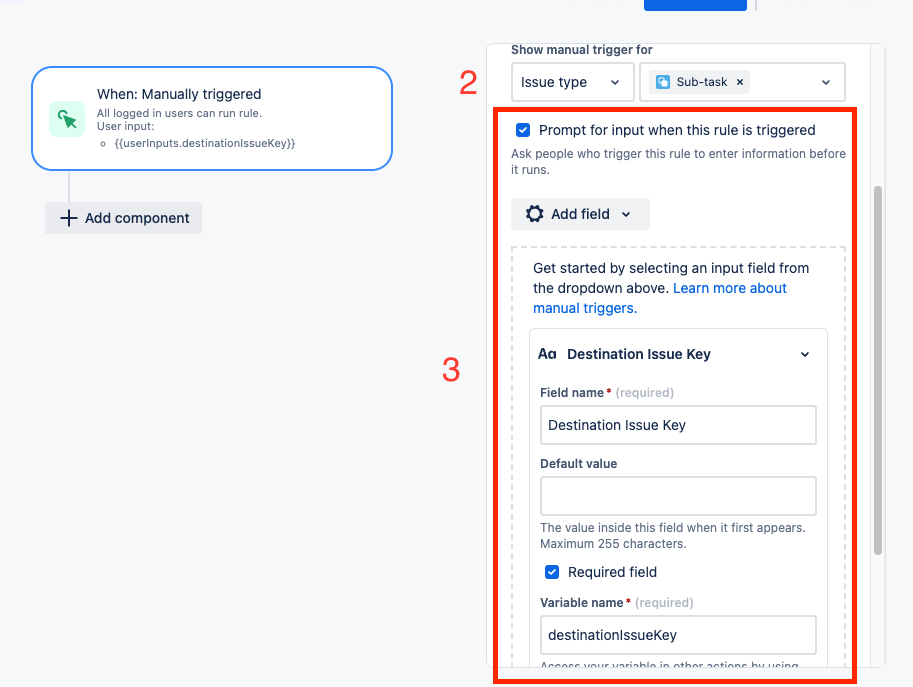
Task: Uncheck Prompt for input when rule triggered
Action: click(x=523, y=130)
